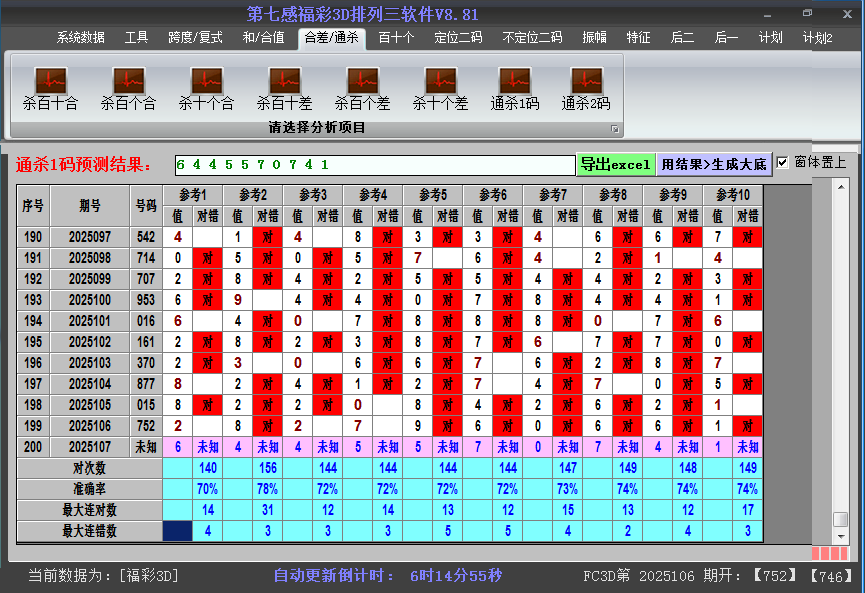This screenshot has width=865, height=593.
Task: Open the 后二 tab
Action: tap(682, 38)
